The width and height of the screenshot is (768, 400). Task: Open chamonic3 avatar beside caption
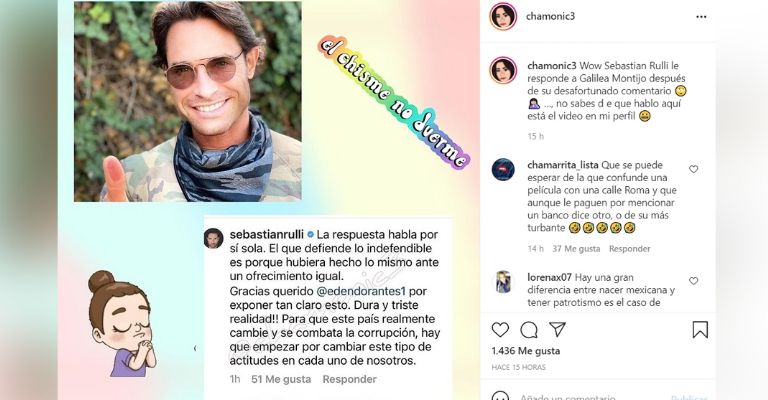click(x=503, y=70)
